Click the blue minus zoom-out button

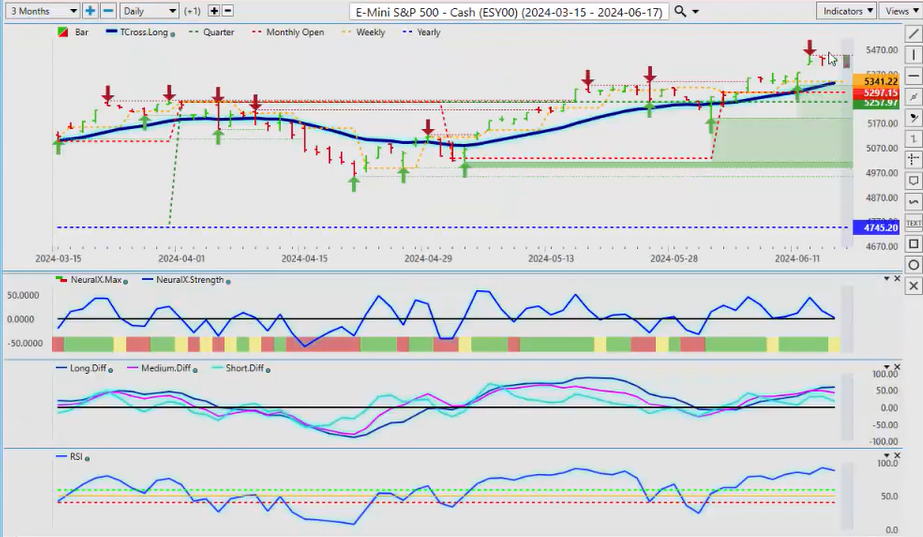tap(109, 11)
